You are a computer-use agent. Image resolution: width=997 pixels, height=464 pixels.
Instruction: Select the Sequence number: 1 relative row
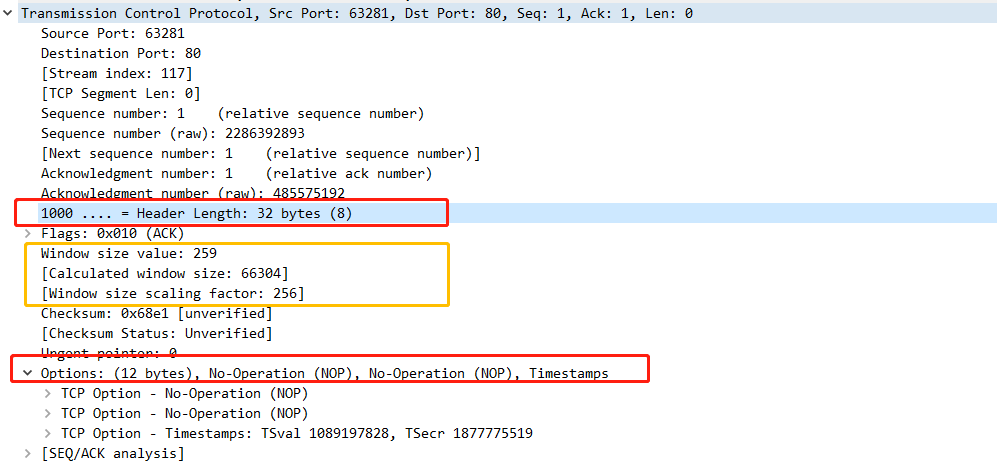[233, 113]
